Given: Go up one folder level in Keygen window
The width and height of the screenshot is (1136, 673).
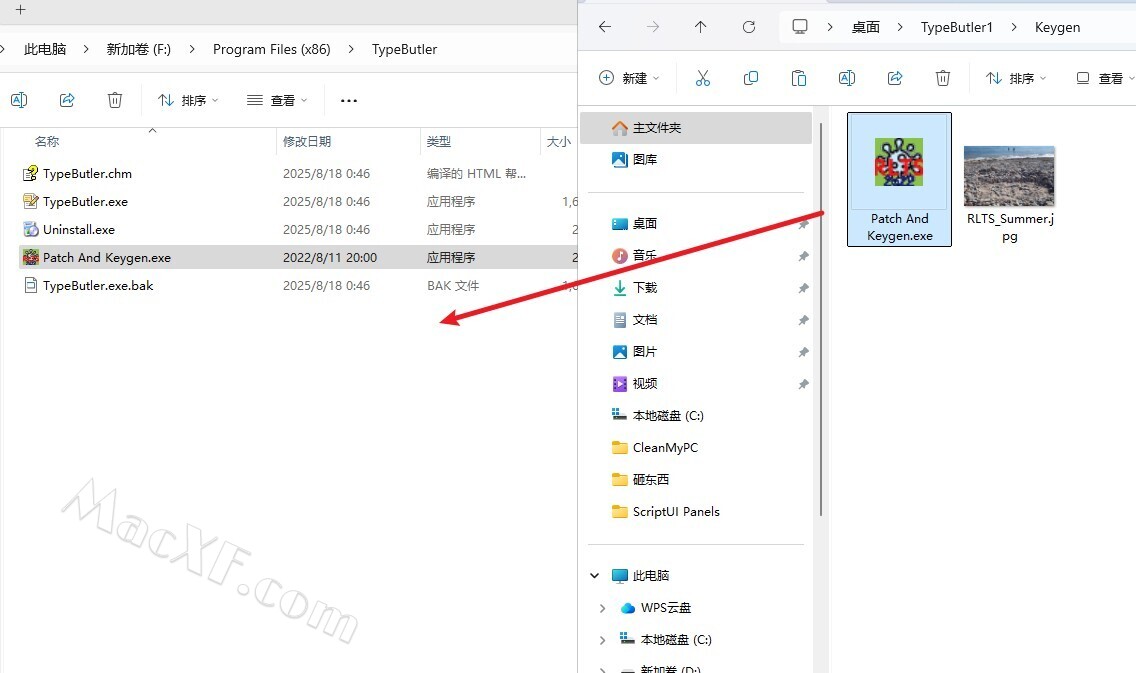Looking at the screenshot, I should pos(701,27).
